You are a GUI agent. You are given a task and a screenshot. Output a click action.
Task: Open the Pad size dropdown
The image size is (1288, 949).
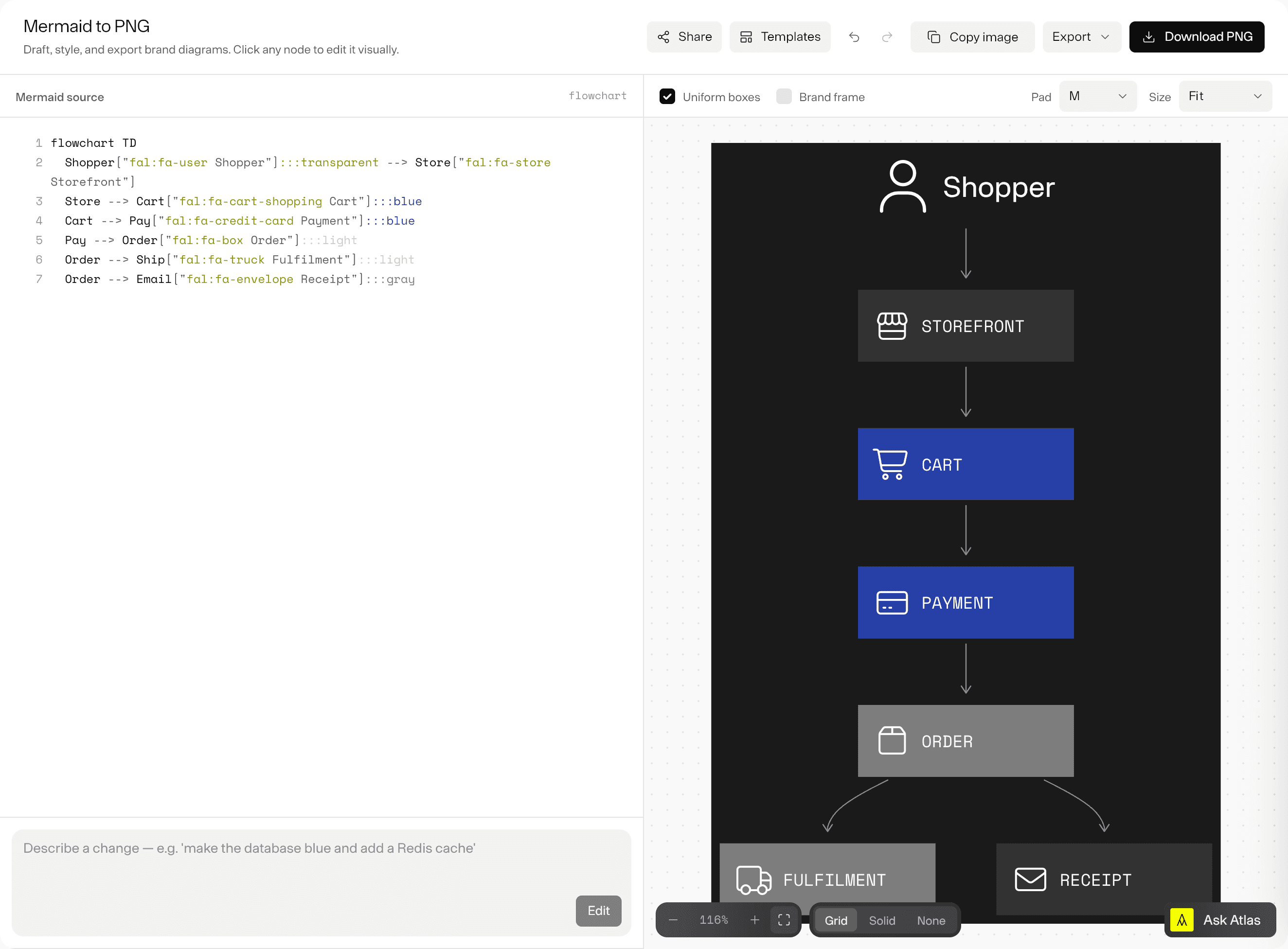pyautogui.click(x=1098, y=97)
